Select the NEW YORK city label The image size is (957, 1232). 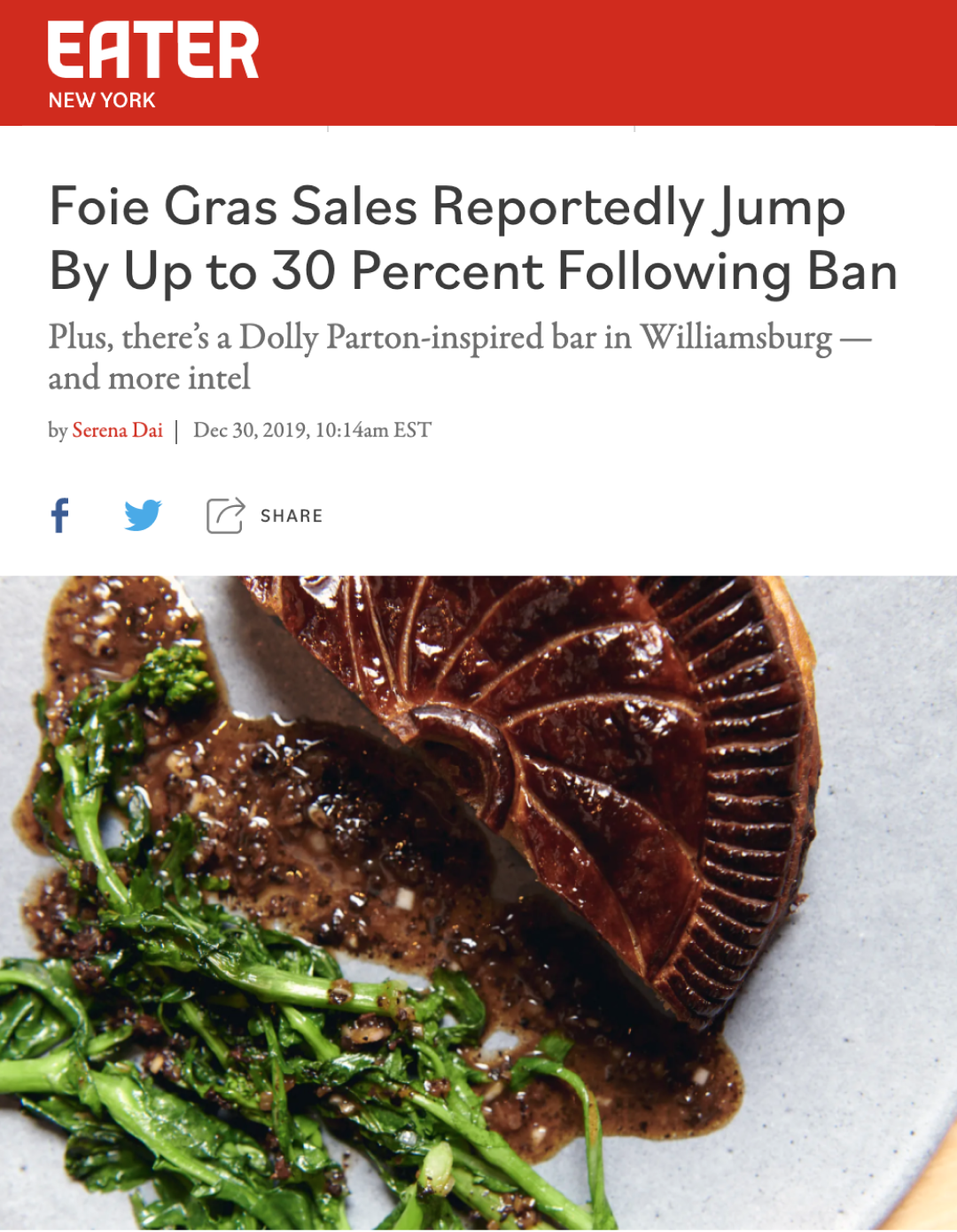pyautogui.click(x=102, y=100)
